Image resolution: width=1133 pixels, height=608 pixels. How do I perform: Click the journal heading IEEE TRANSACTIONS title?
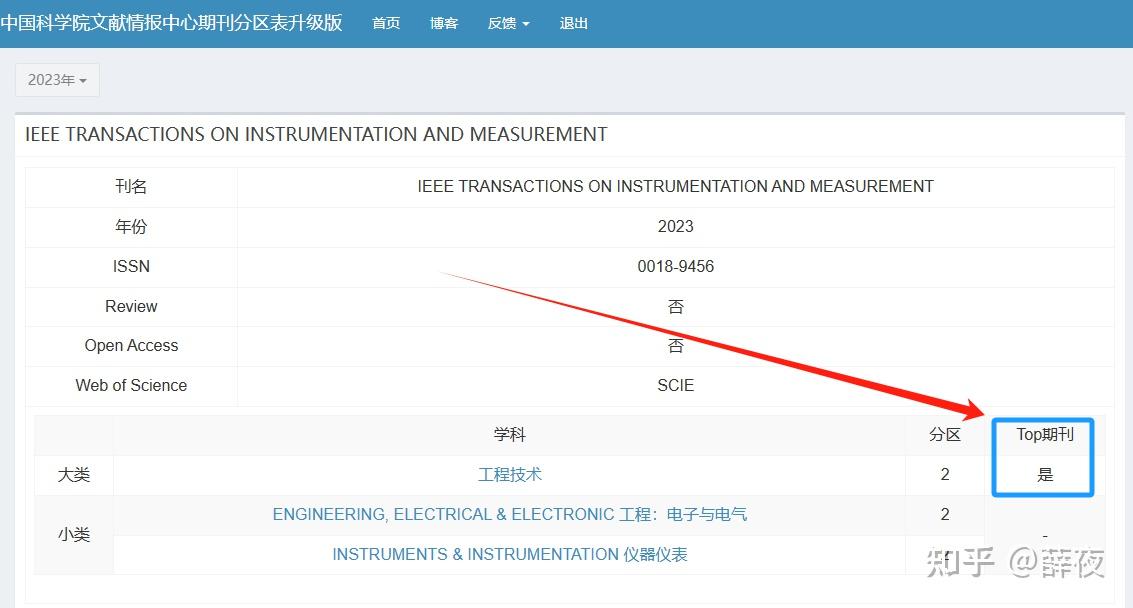pos(316,134)
